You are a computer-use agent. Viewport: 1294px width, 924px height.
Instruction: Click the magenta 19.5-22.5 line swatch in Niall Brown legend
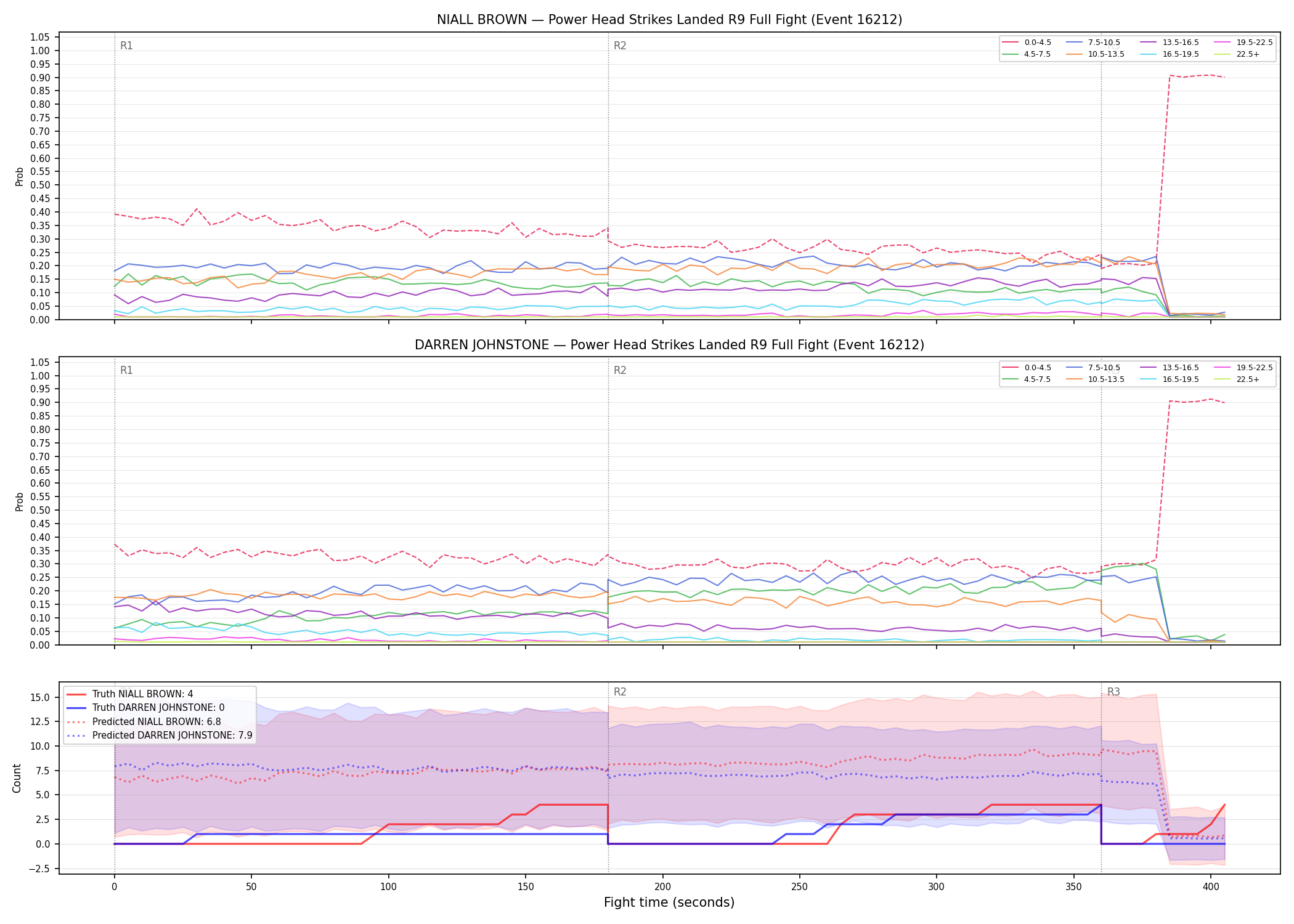(x=1221, y=43)
